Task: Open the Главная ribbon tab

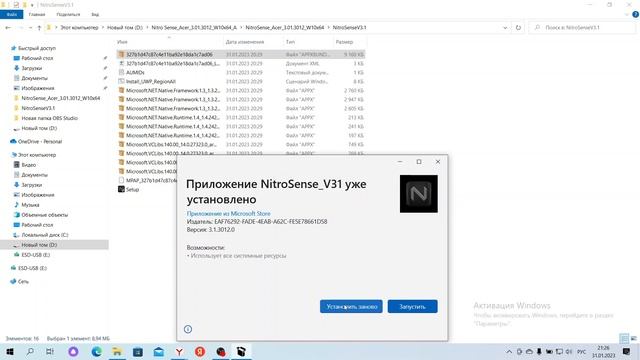Action: [x=37, y=14]
